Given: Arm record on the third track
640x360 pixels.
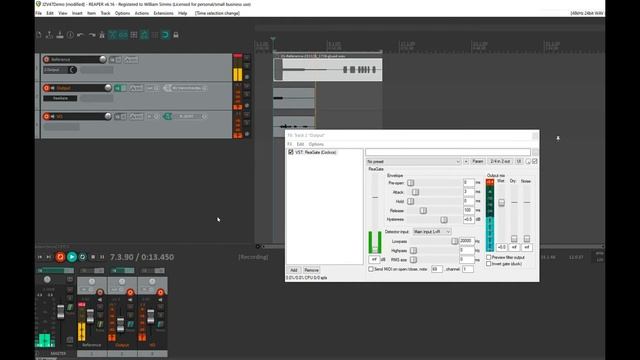Looking at the screenshot, I should click(47, 117).
